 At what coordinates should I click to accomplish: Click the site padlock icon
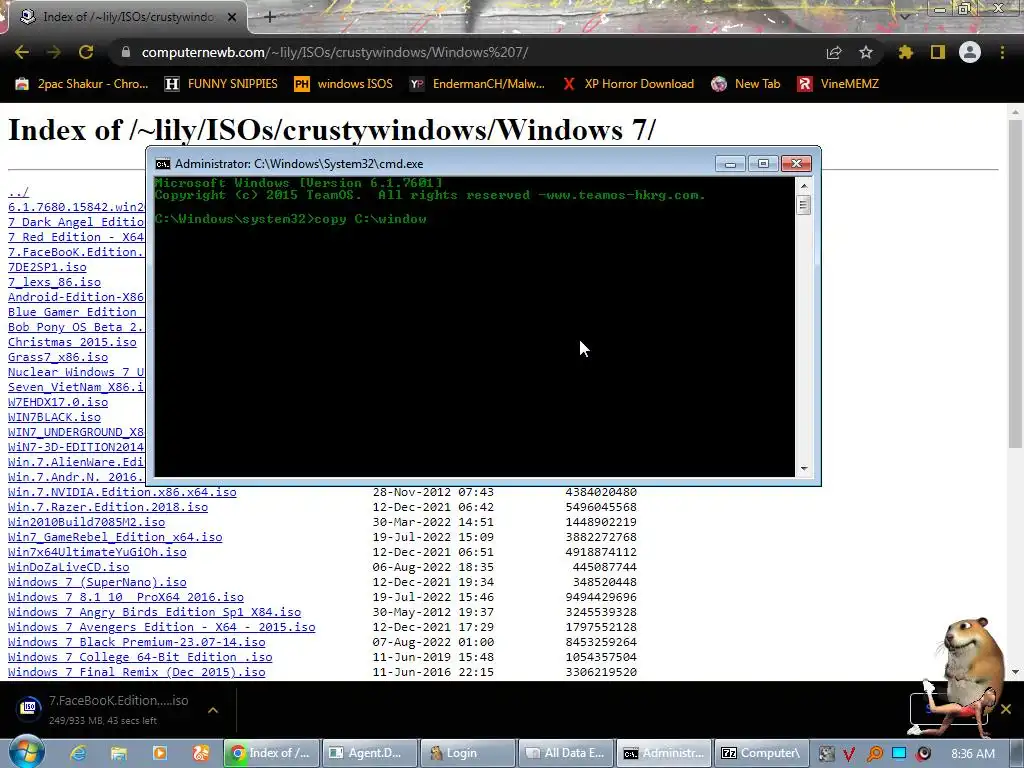coord(126,52)
